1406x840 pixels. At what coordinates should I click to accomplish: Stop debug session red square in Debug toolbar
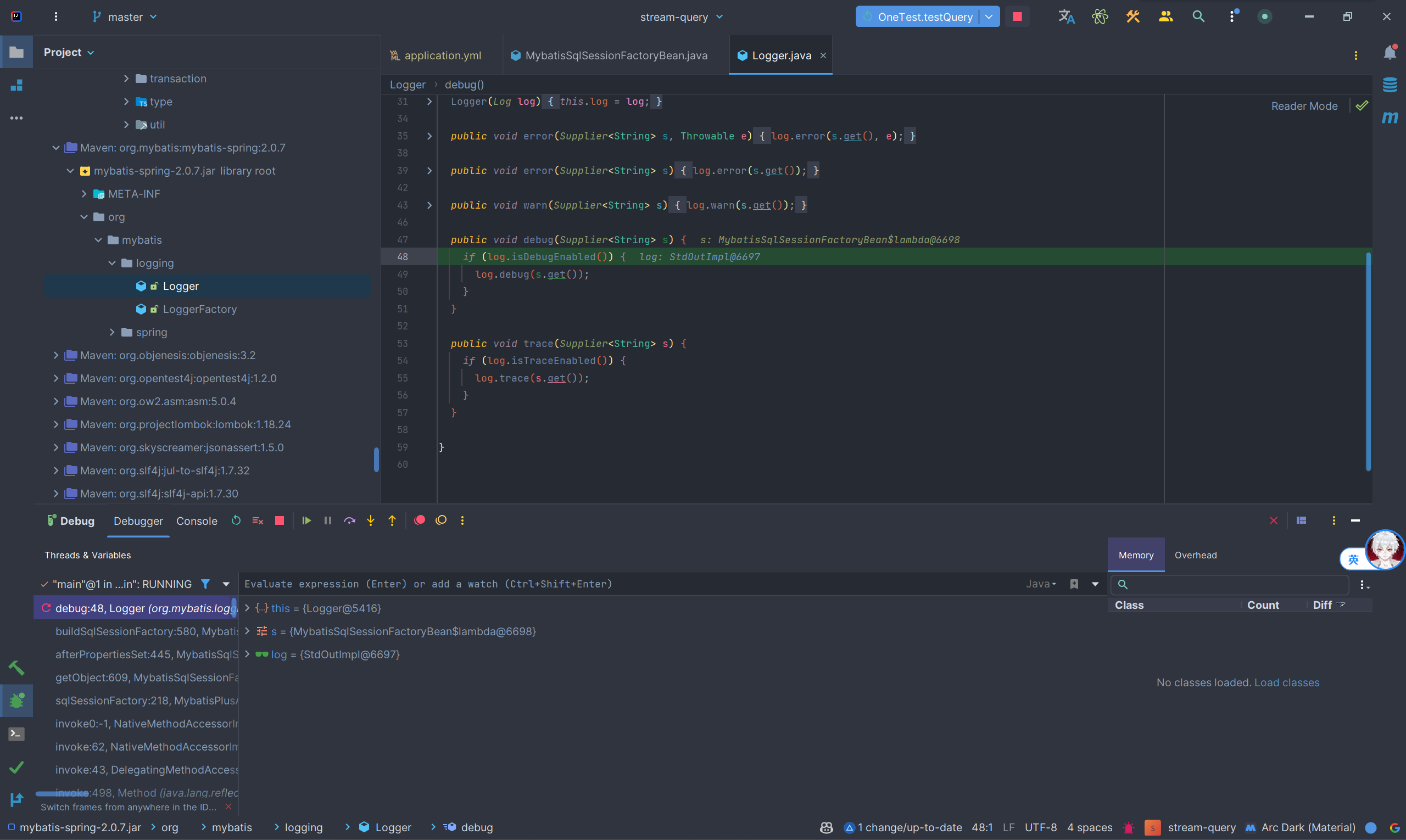(x=279, y=520)
